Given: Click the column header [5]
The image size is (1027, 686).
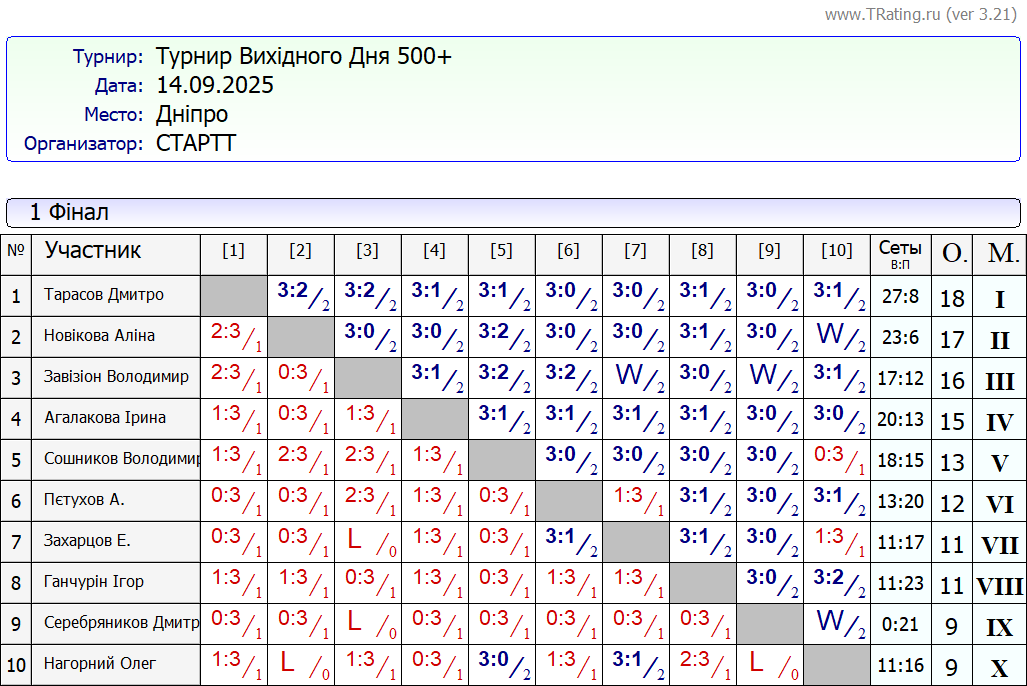Looking at the screenshot, I should [x=501, y=251].
